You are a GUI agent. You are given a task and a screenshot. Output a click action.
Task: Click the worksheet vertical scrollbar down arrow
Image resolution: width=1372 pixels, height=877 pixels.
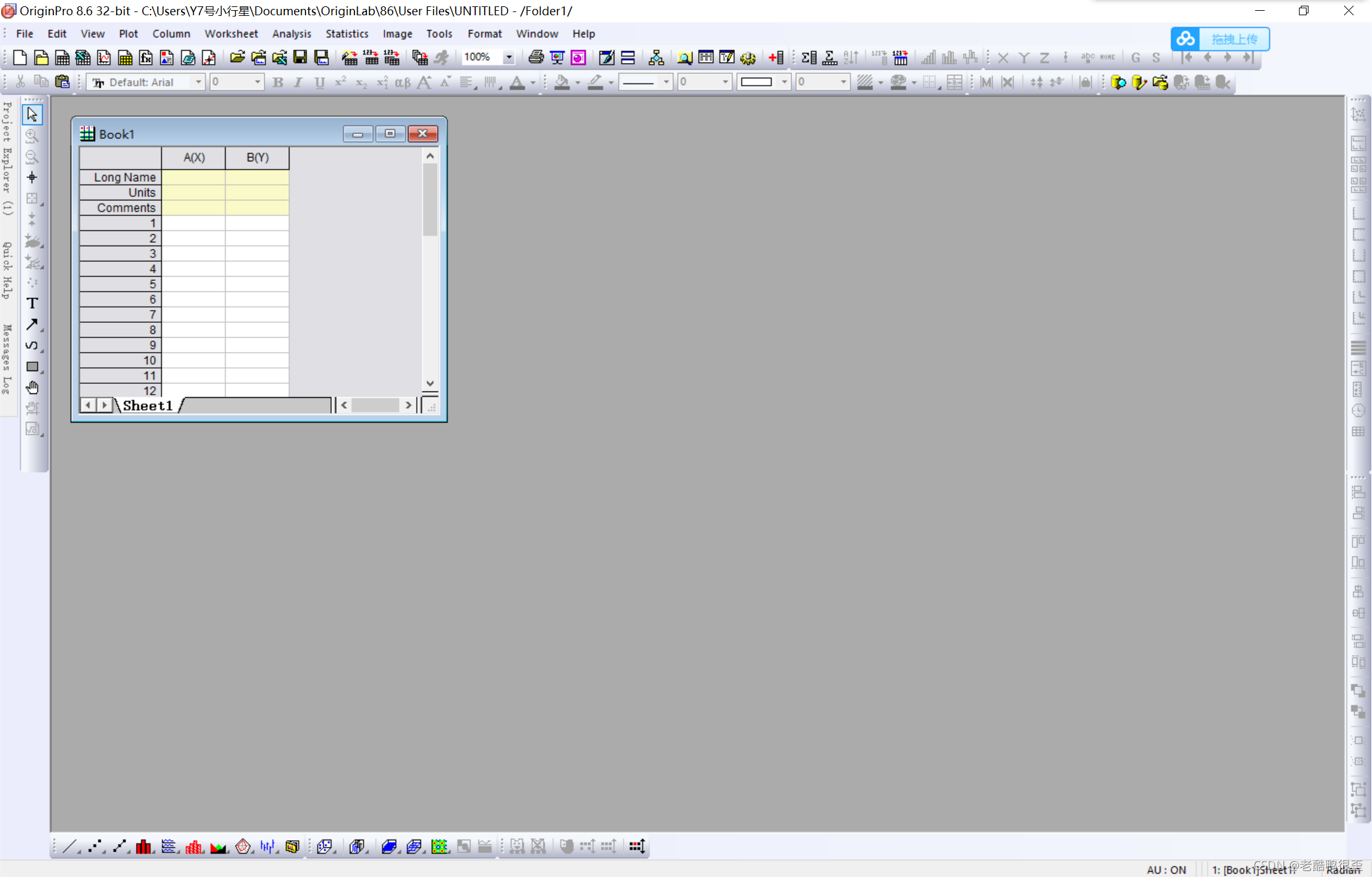point(430,383)
